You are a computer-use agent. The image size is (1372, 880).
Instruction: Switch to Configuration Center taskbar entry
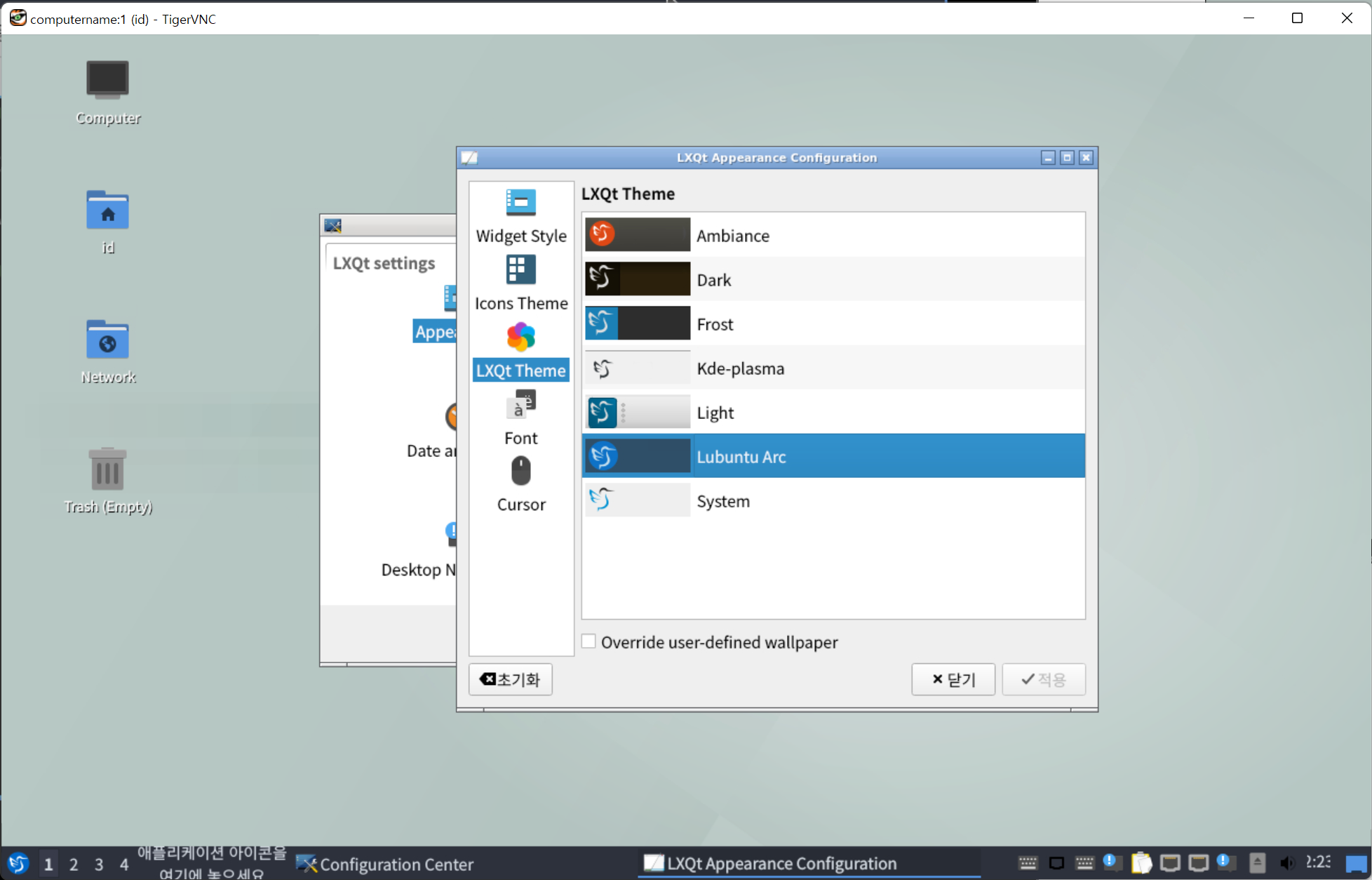[463, 864]
